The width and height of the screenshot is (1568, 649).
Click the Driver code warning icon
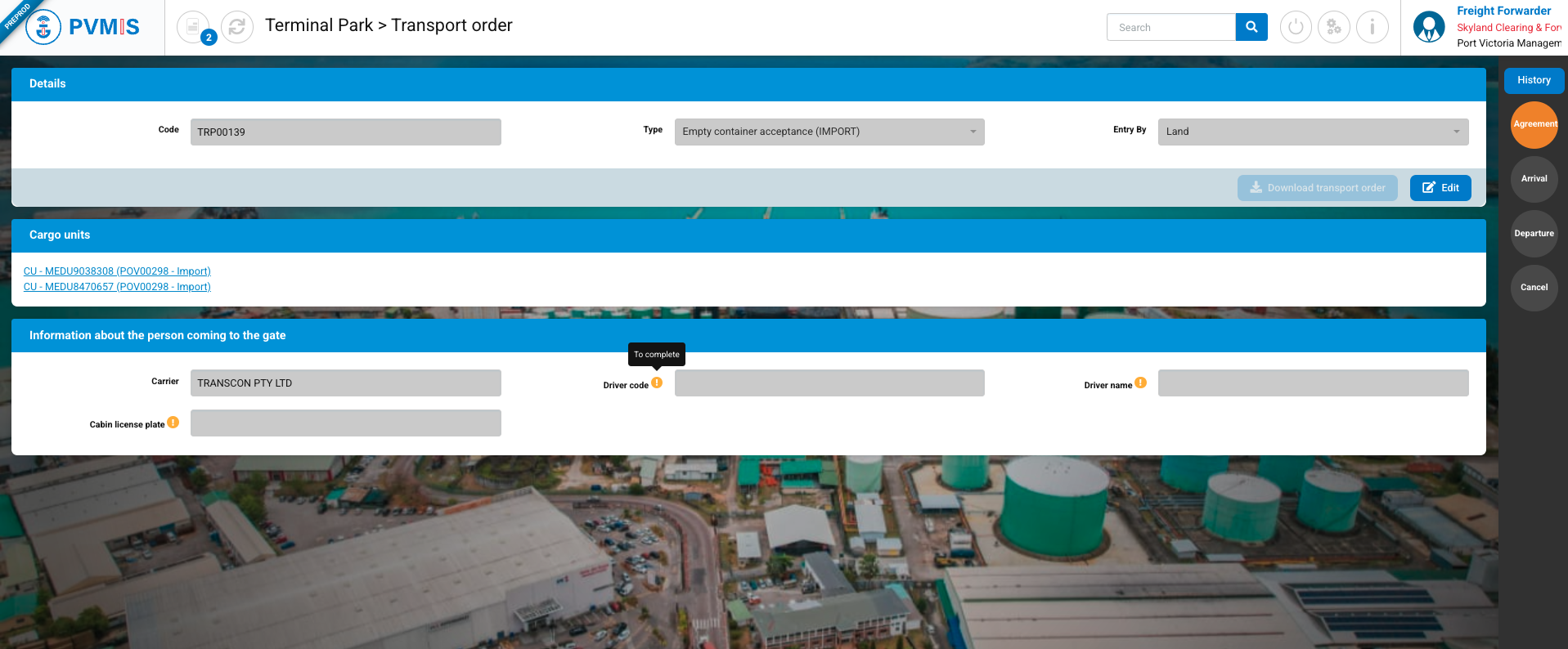[657, 383]
